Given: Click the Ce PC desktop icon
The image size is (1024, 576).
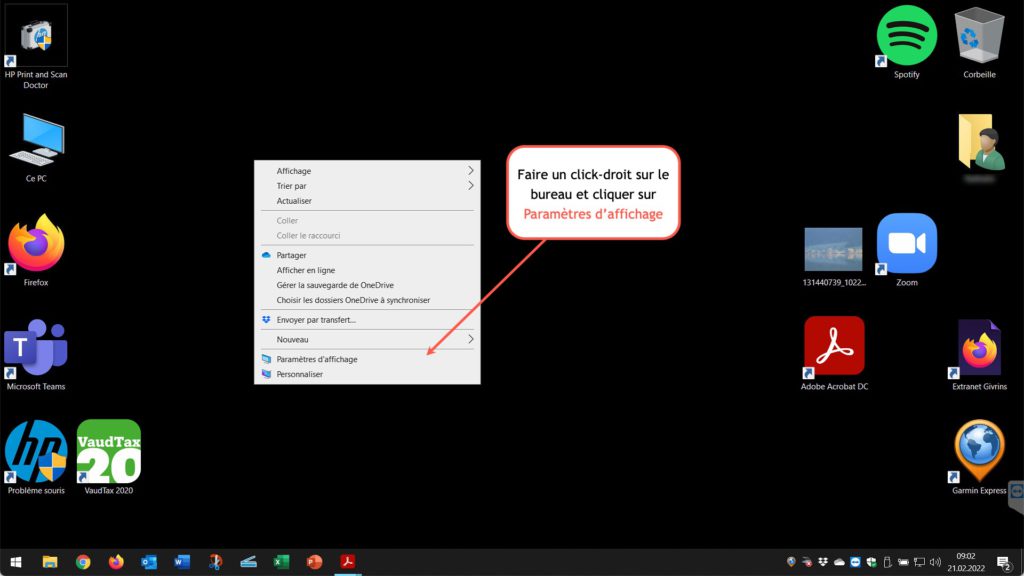Looking at the screenshot, I should click(36, 142).
